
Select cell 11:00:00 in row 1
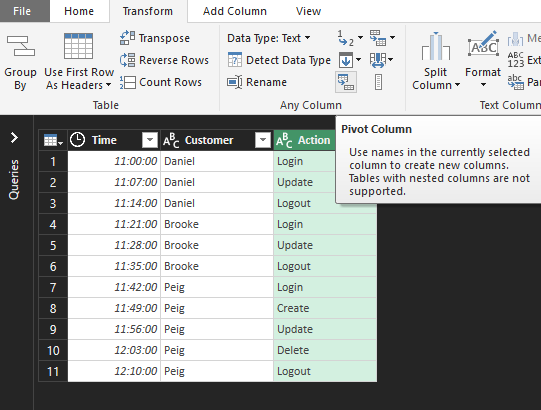[x=114, y=161]
